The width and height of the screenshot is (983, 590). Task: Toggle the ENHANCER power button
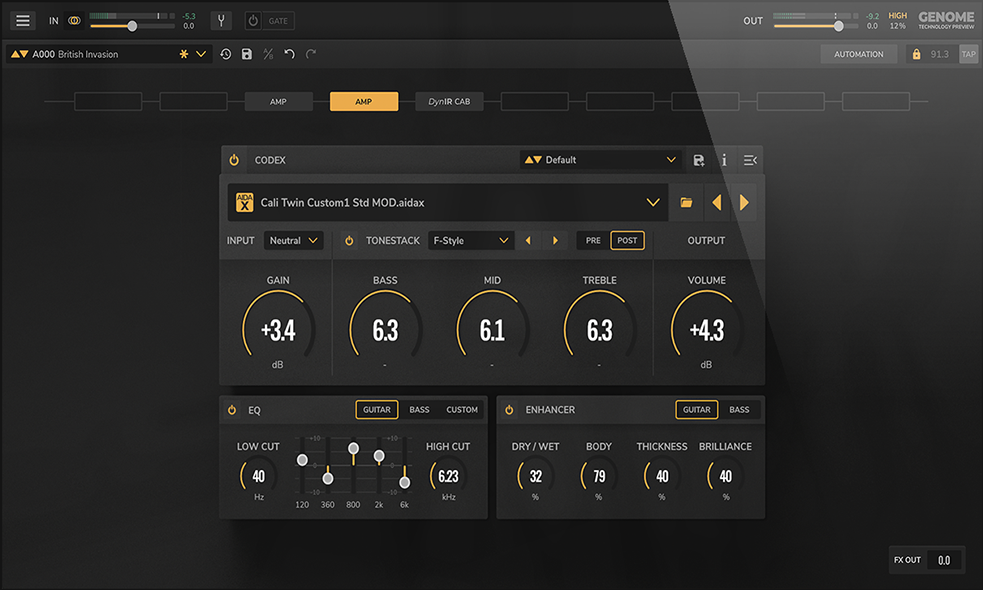(x=509, y=410)
